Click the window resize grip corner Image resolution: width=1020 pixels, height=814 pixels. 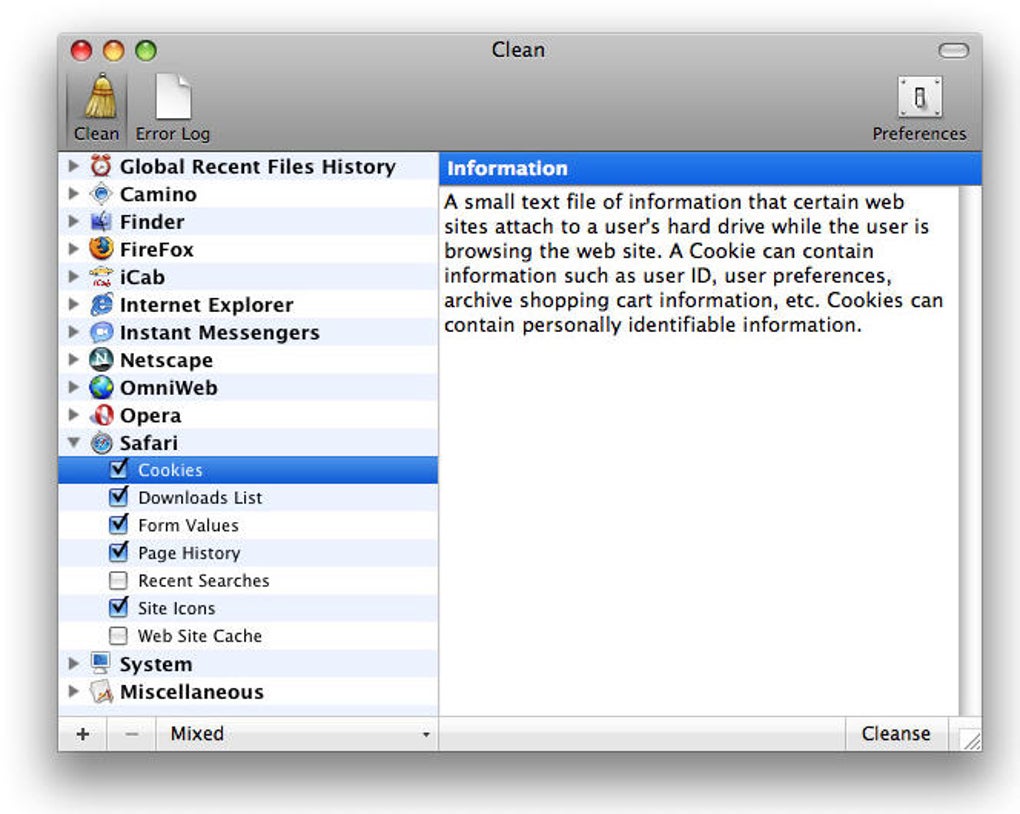[x=971, y=739]
